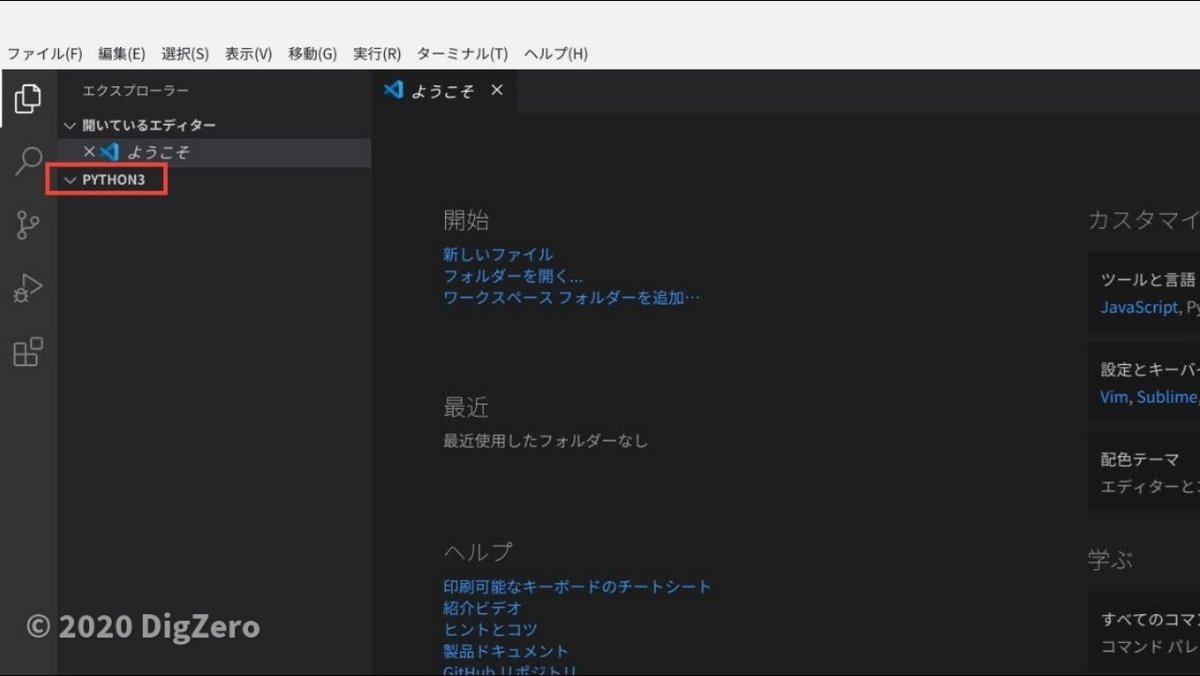
Task: Open the ヘルプ(H) menu
Action: 554,54
